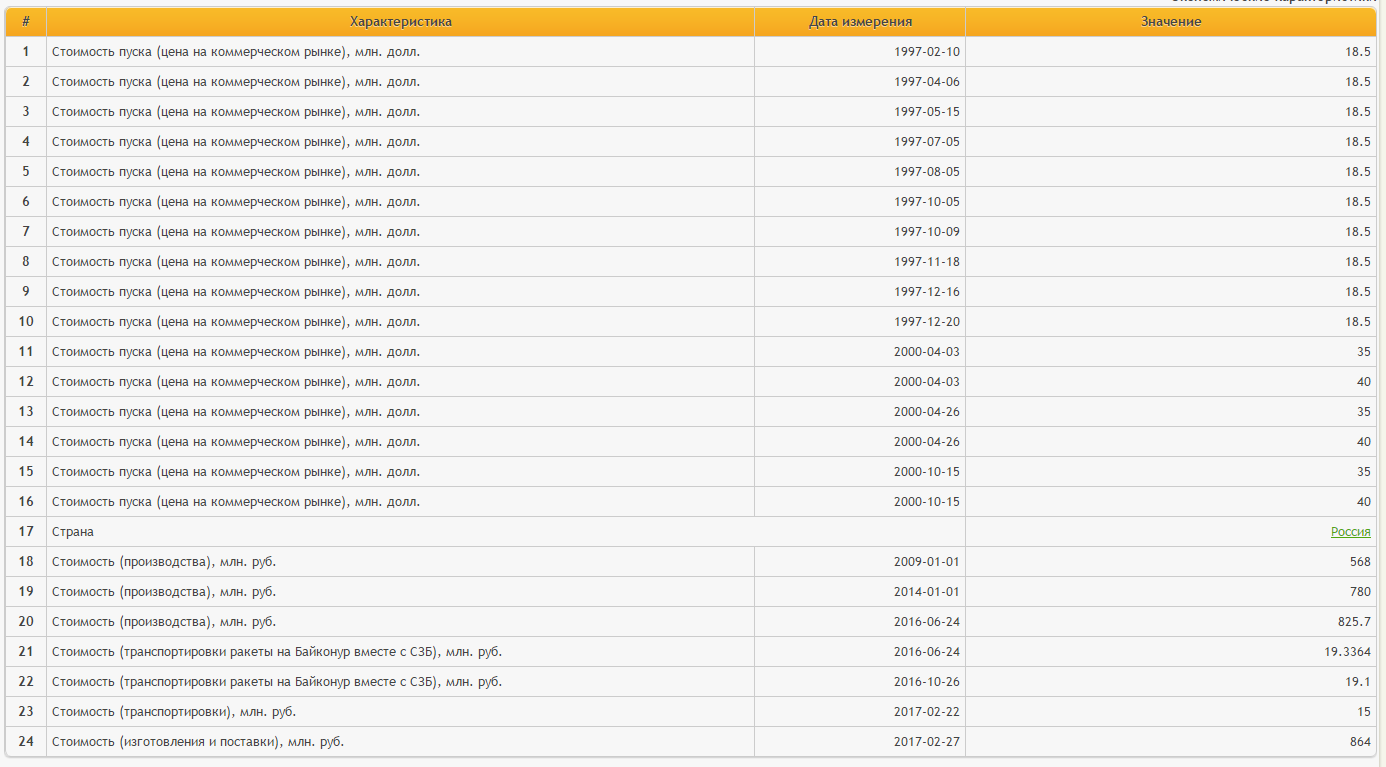Select date 2000-10-15 in row 16
The width and height of the screenshot is (1386, 767).
927,502
